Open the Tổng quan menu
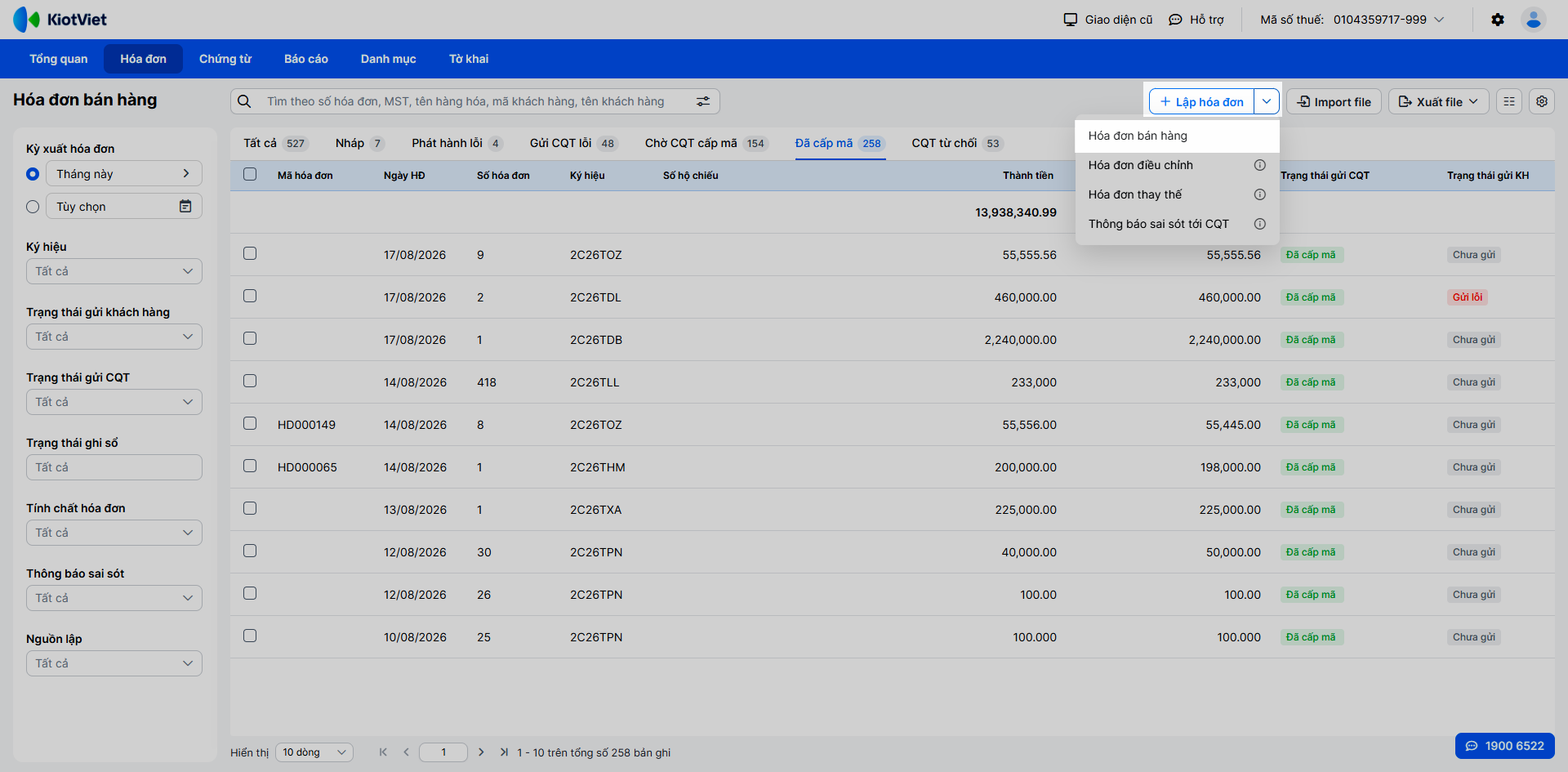This screenshot has height=772, width=1568. pos(59,59)
